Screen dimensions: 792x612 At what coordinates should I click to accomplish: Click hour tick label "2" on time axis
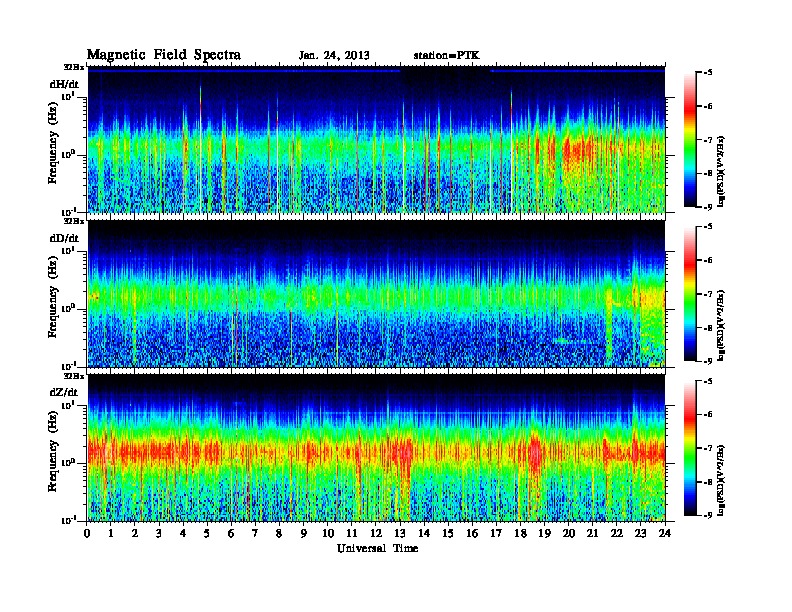click(135, 533)
